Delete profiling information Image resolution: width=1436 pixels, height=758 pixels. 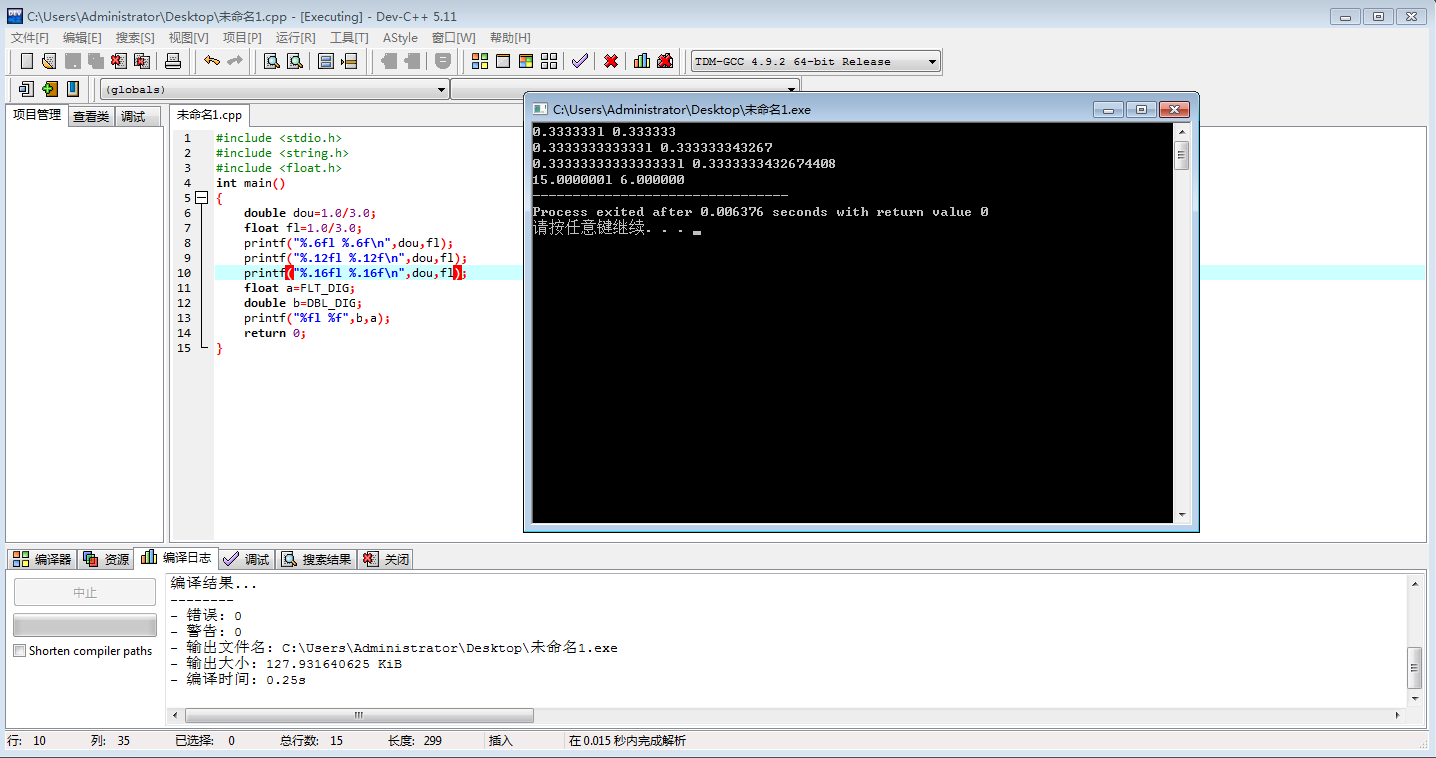pos(665,61)
